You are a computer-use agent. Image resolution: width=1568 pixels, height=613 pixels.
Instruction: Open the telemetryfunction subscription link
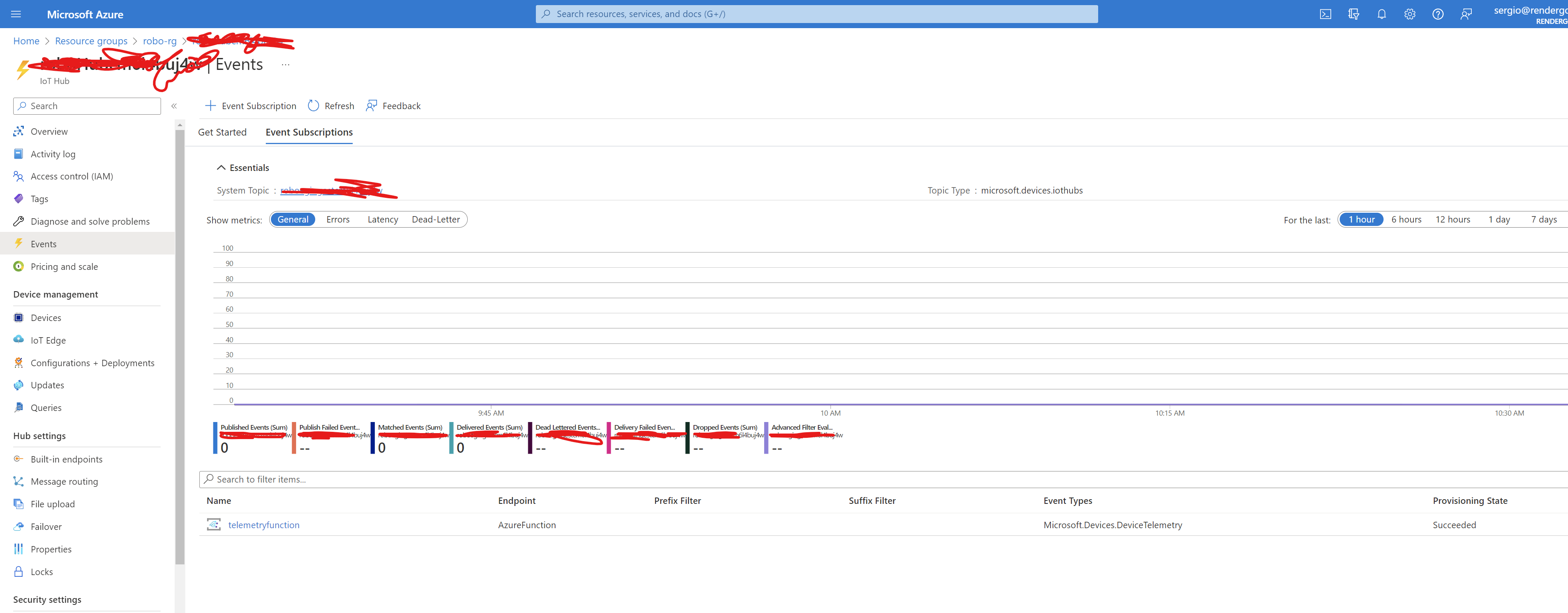[x=264, y=525]
